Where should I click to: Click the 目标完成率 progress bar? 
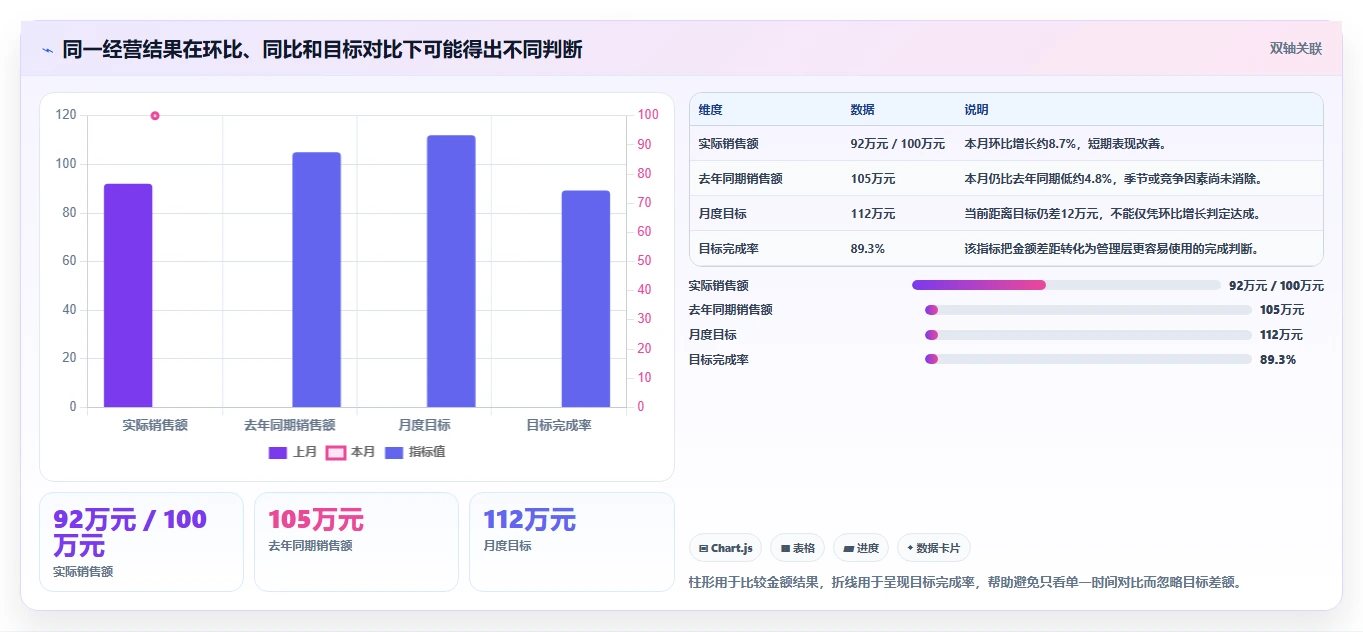point(1088,359)
